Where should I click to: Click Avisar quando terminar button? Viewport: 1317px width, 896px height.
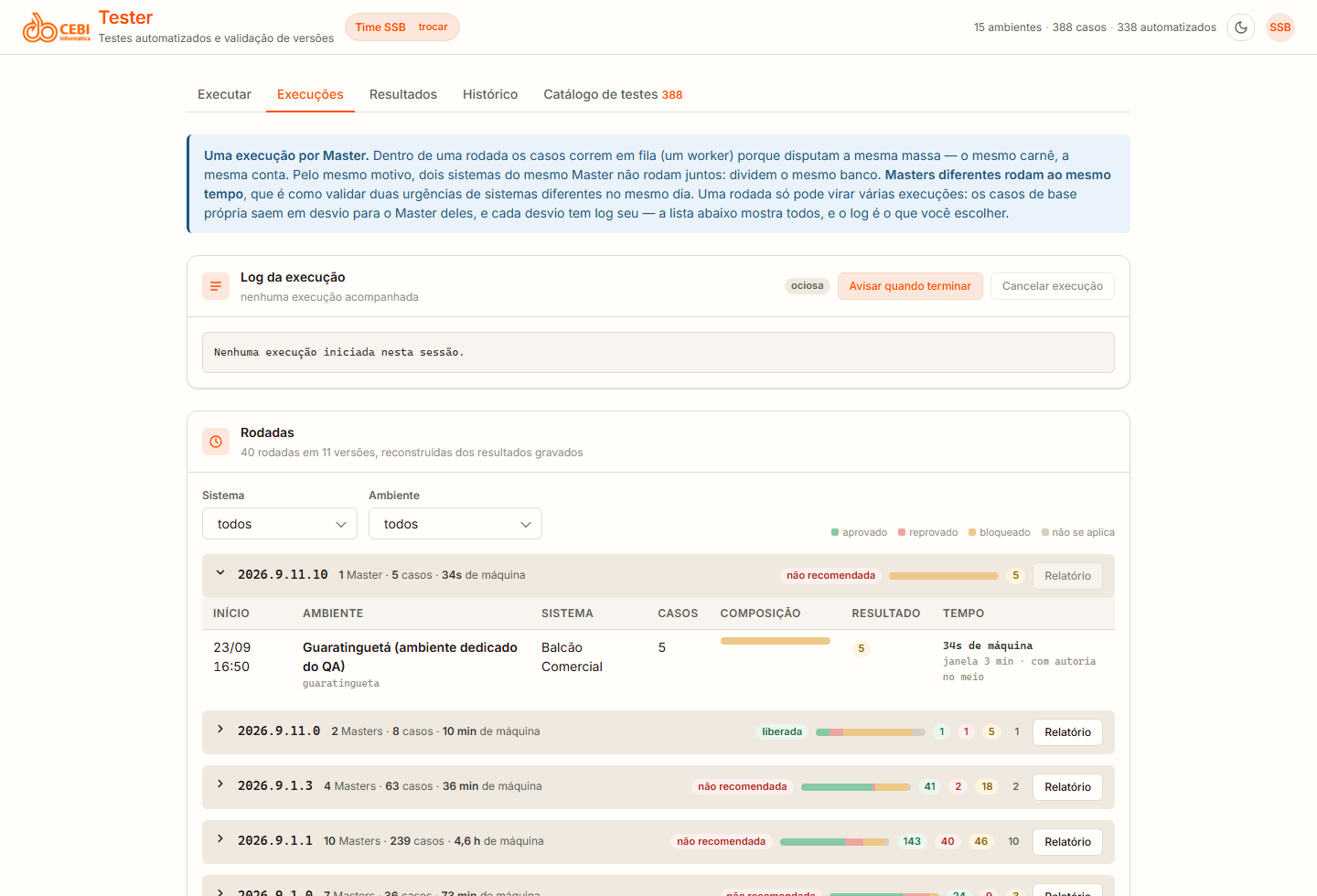coord(910,286)
